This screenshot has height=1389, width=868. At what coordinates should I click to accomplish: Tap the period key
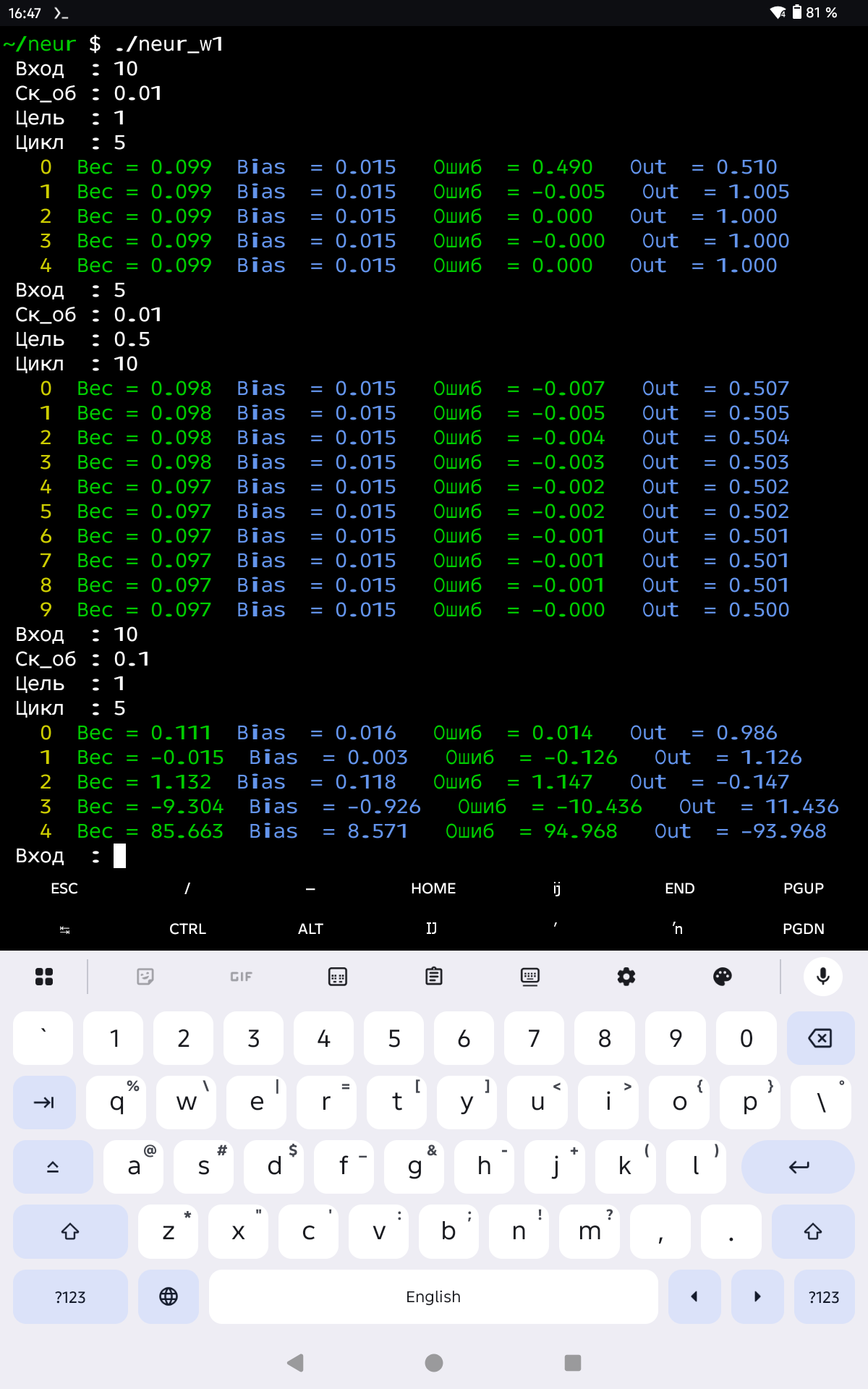(731, 1231)
